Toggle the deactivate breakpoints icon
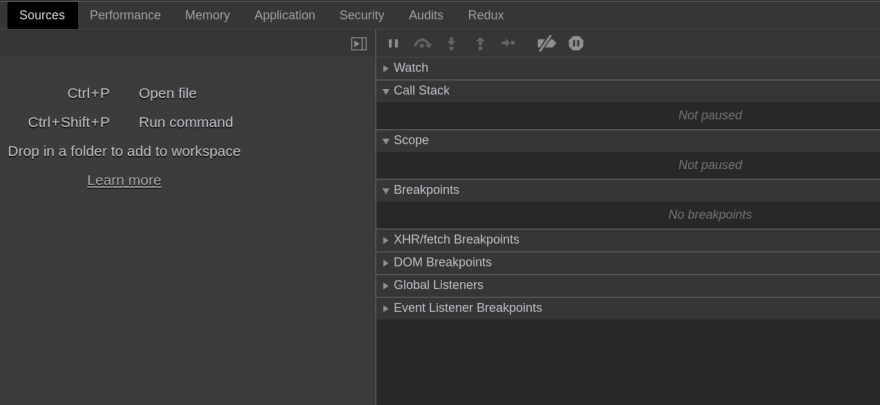880x405 pixels. click(x=546, y=44)
